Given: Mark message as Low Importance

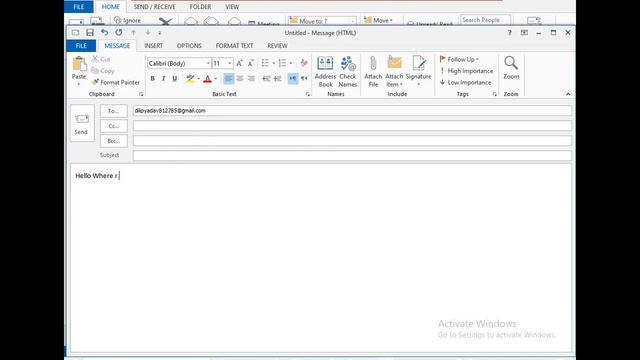Looking at the screenshot, I should [465, 82].
